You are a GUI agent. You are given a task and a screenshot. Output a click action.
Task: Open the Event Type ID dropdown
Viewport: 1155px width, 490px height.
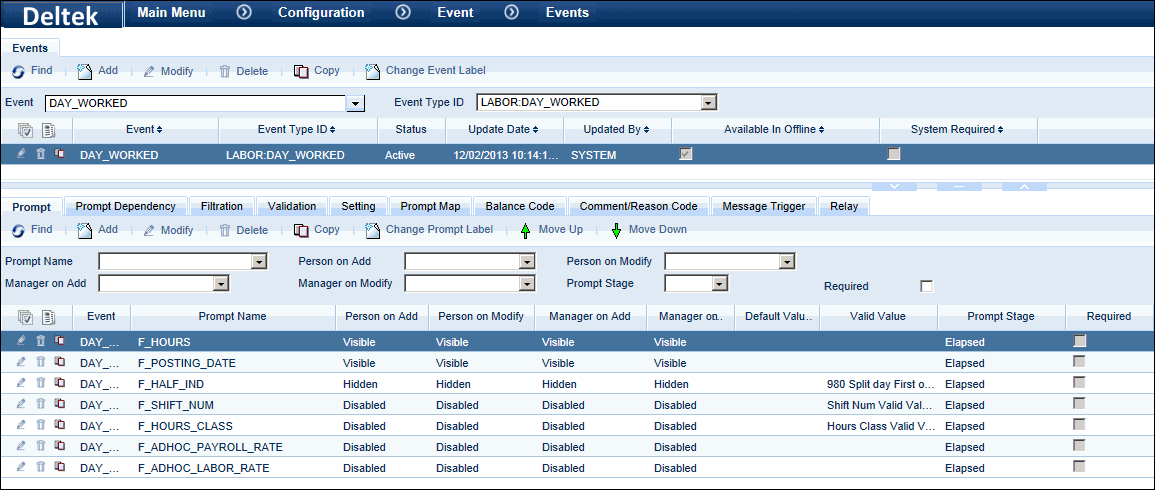[x=708, y=102]
